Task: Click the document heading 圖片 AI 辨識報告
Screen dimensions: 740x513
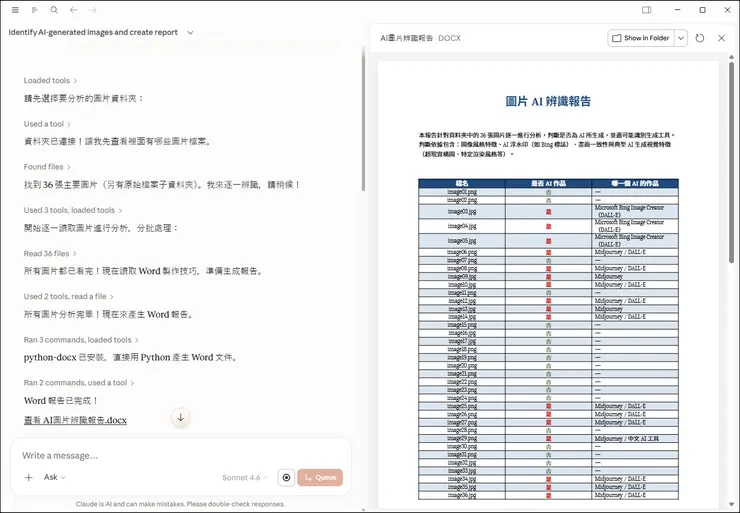Action: (548, 101)
